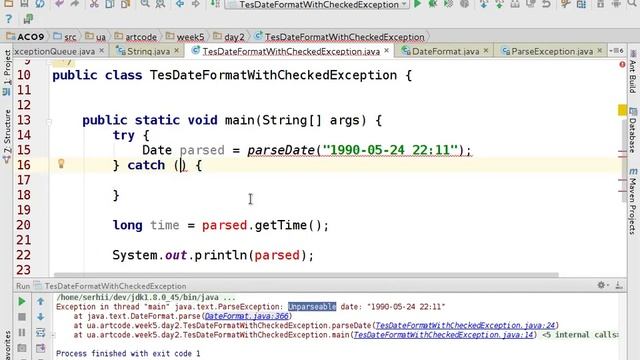Screen dimensions: 640x360
Task: Open TesDateFormatWithCheckedException.java:14 link
Action: point(444,335)
